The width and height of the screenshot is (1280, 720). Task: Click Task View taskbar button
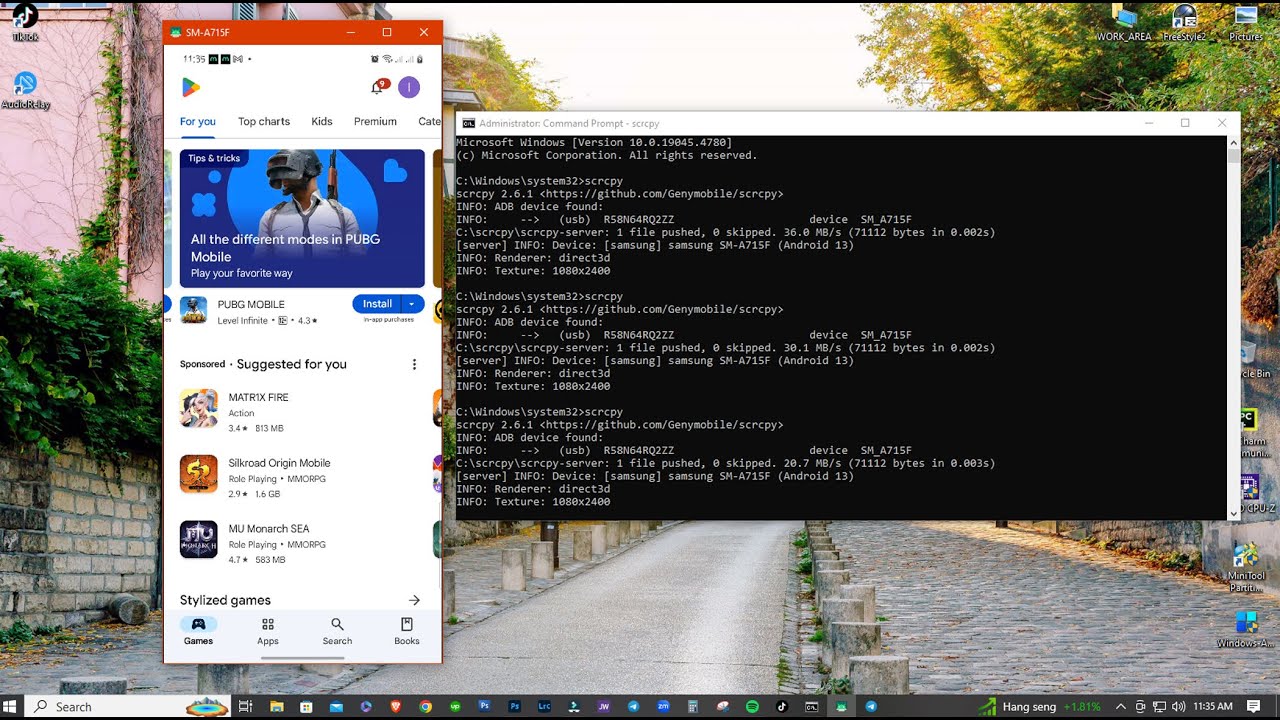click(x=245, y=706)
